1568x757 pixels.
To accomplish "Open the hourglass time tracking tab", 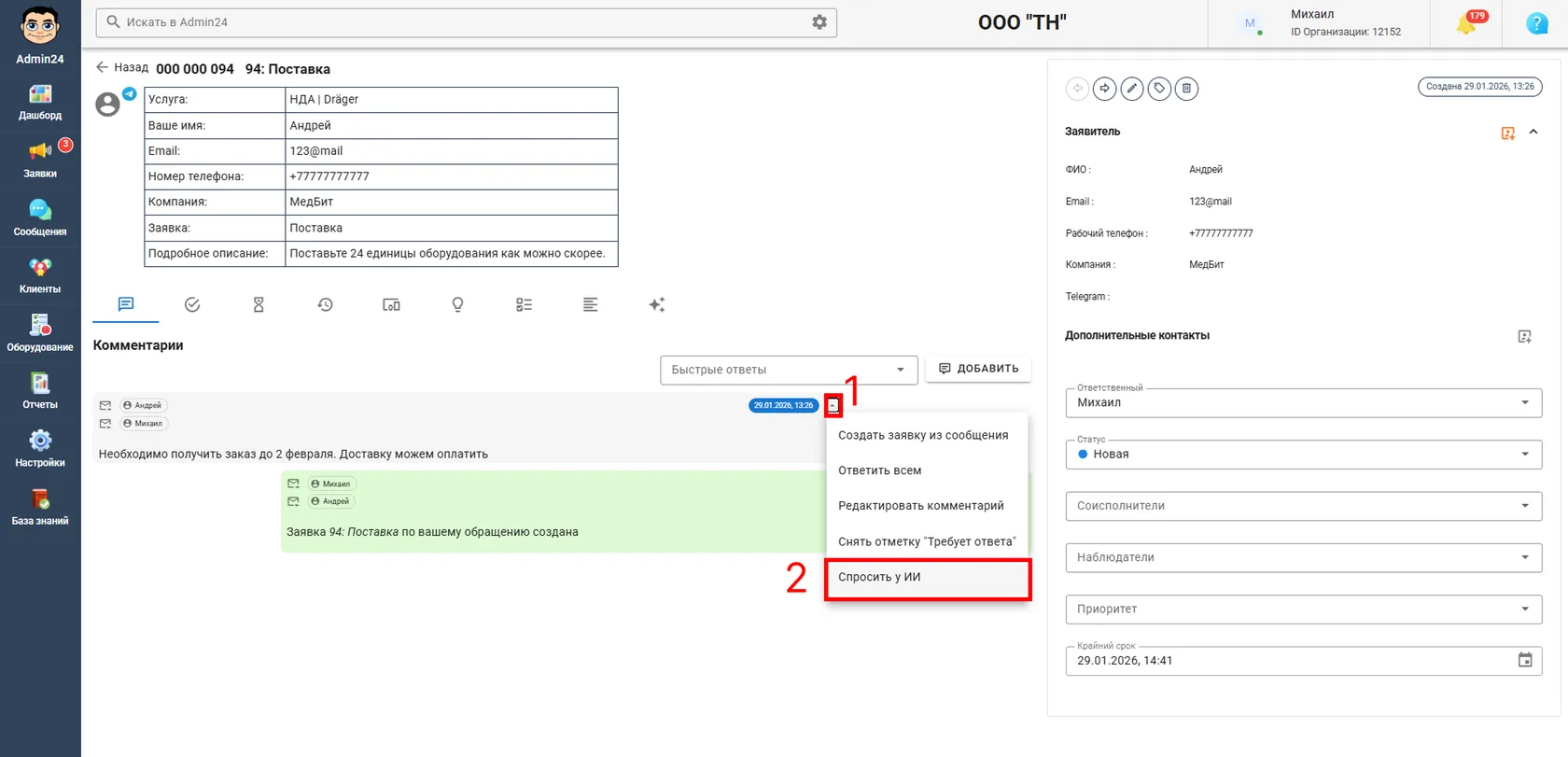I will point(259,304).
